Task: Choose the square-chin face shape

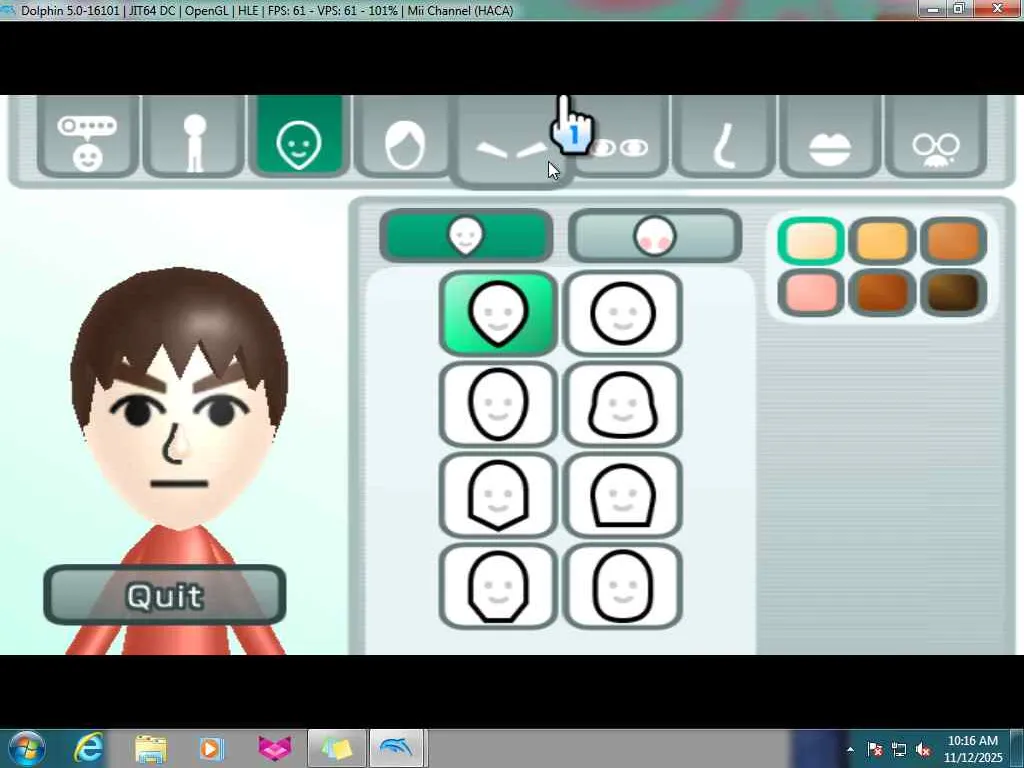Action: 498,586
